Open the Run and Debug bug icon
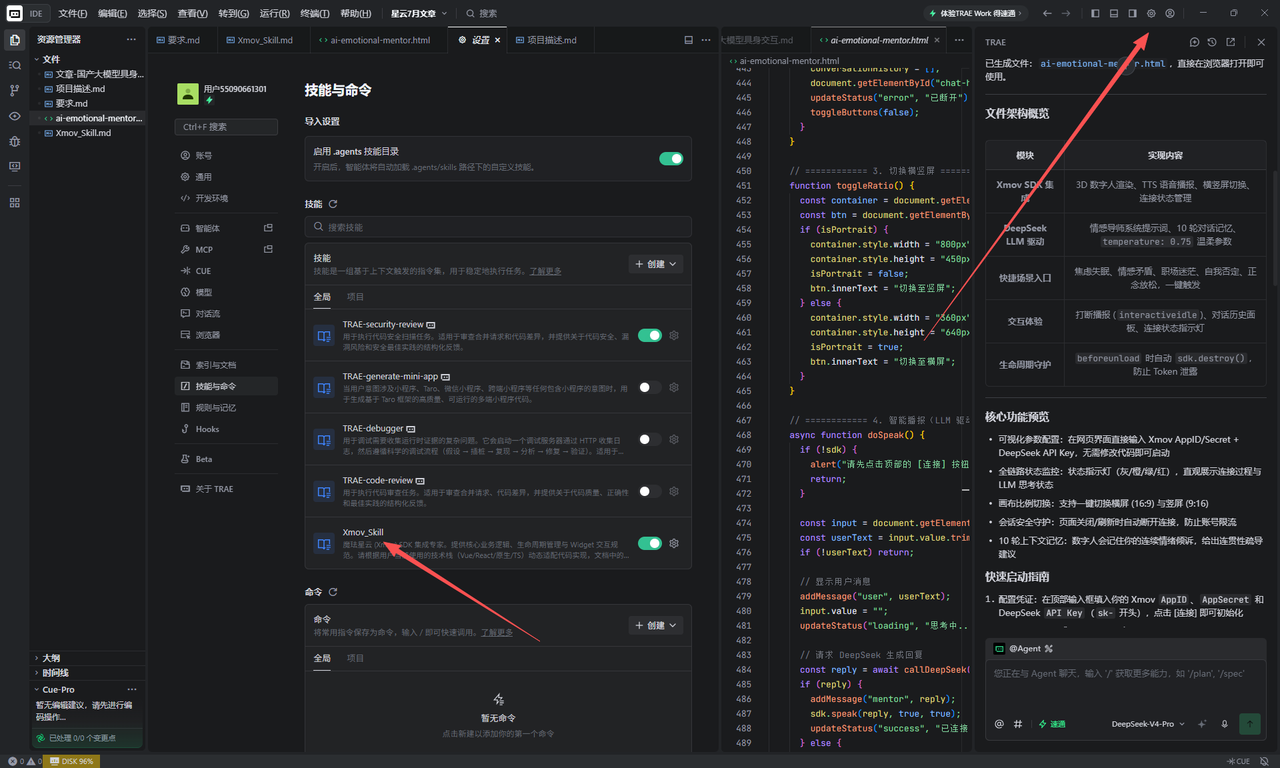The image size is (1280, 768). click(14, 141)
